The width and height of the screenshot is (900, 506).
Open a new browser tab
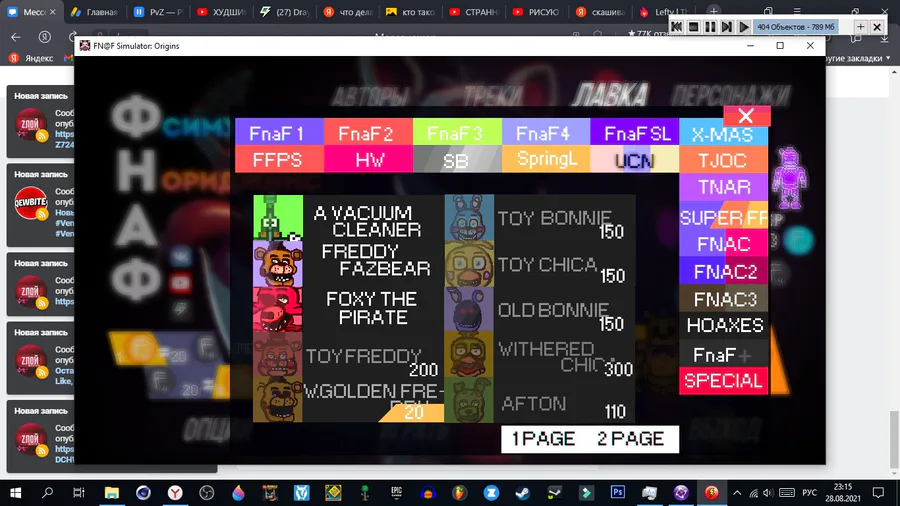pos(713,11)
